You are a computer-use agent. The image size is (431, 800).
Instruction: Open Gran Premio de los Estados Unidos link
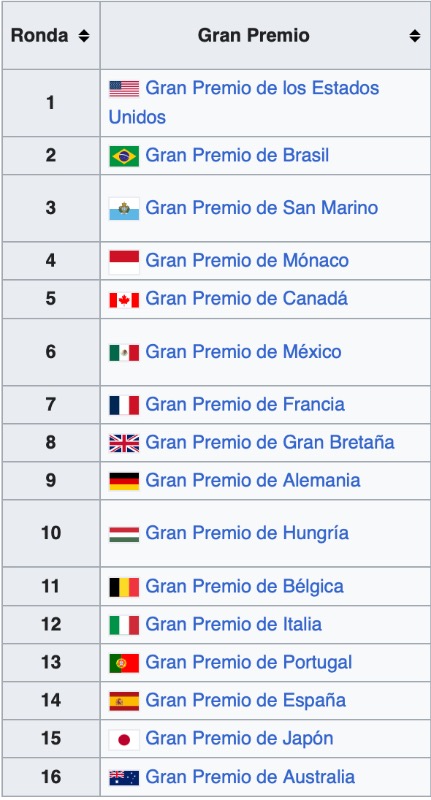click(244, 103)
